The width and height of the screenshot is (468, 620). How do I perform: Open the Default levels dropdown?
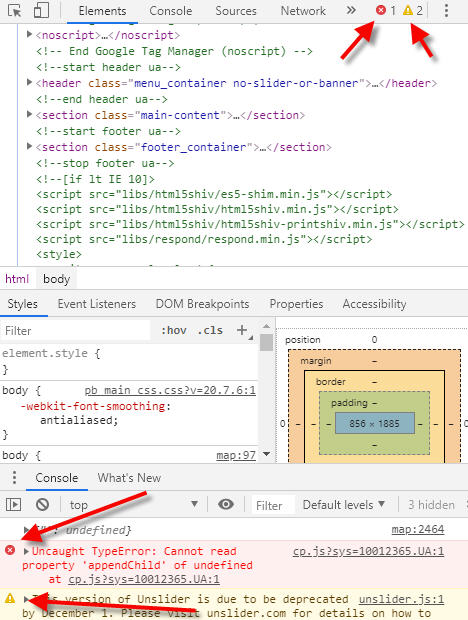pos(343,505)
